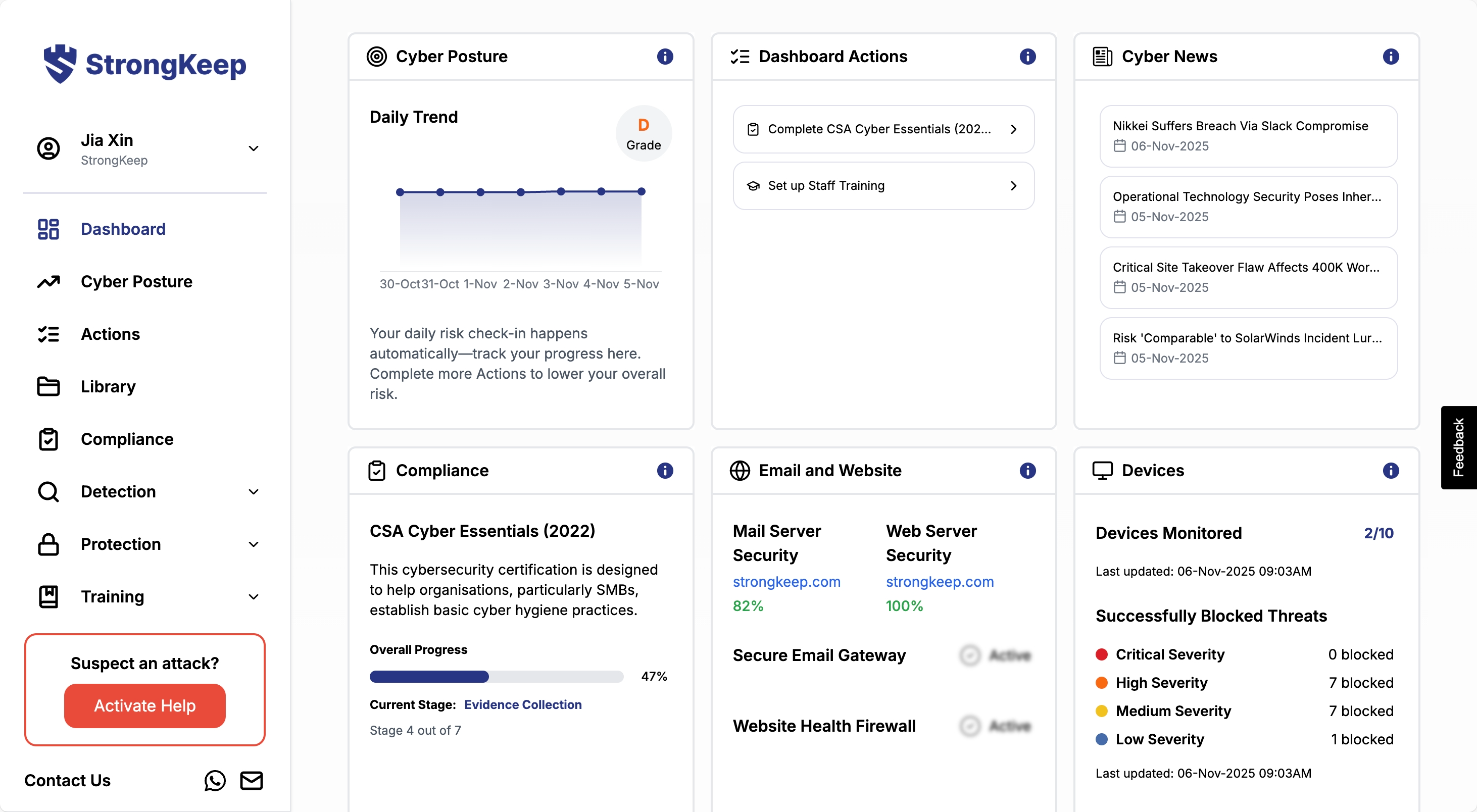This screenshot has height=812, width=1477.
Task: Open the Evidence Collection stage link
Action: click(522, 704)
